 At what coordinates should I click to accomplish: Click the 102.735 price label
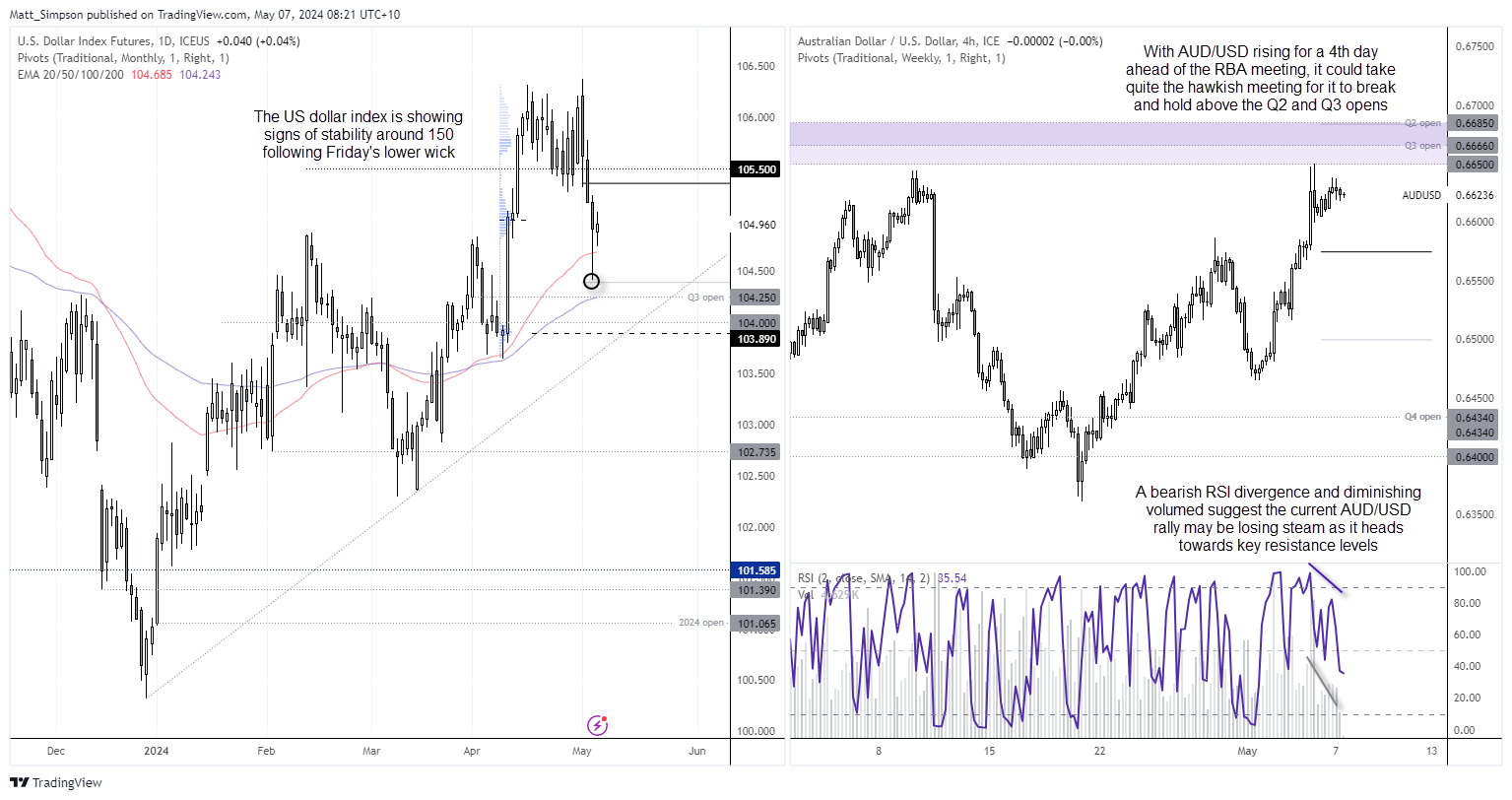click(x=756, y=452)
